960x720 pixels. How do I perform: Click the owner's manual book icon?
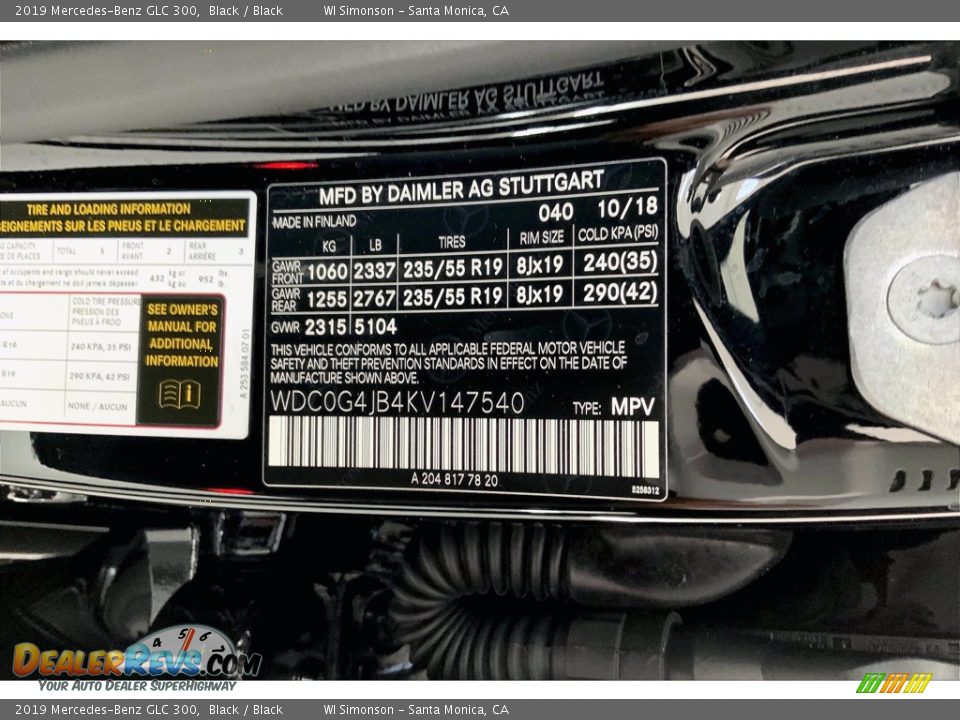[x=180, y=394]
